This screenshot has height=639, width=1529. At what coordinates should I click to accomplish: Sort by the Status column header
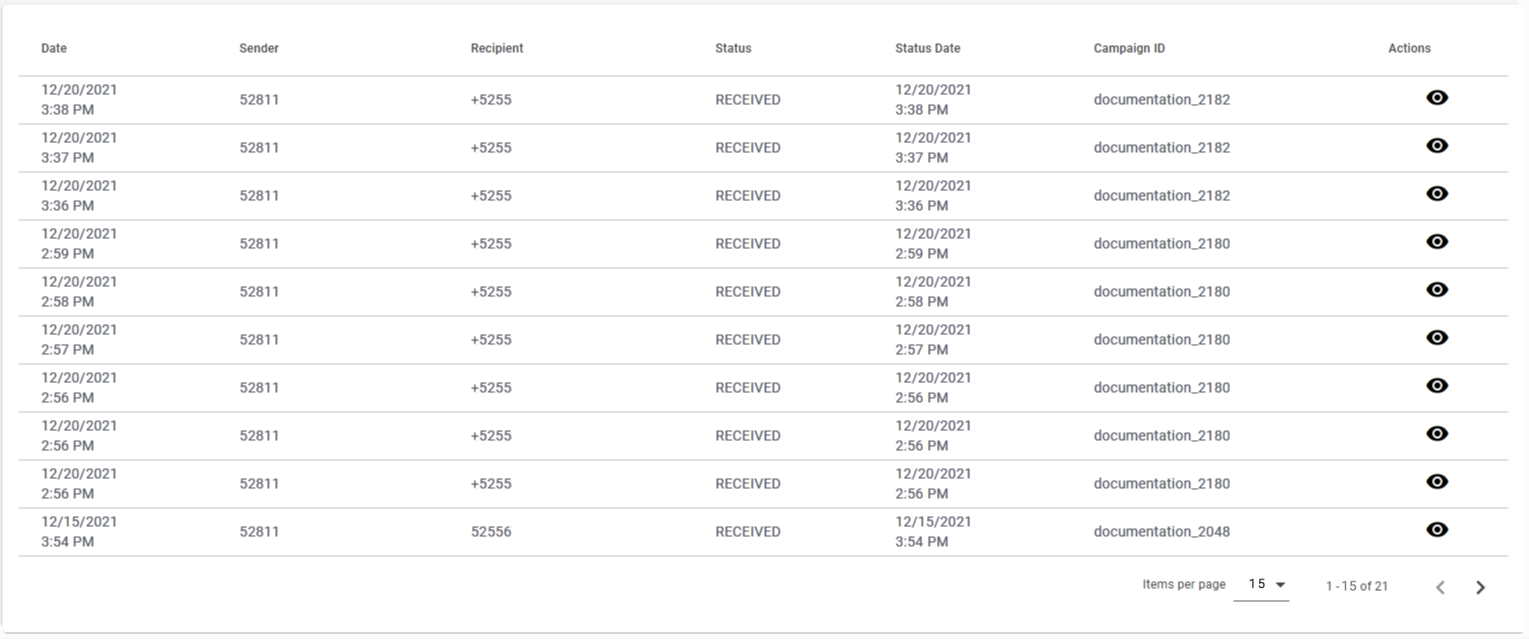coord(732,47)
